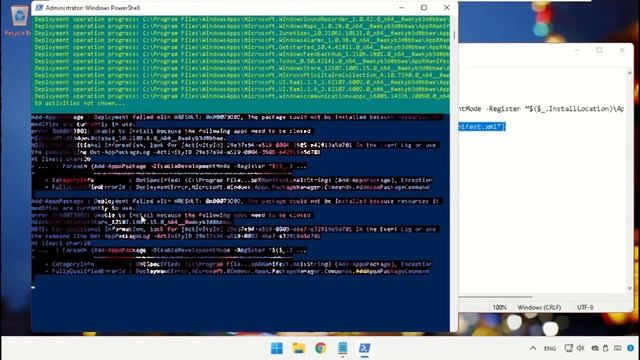Image resolution: width=640 pixels, height=360 pixels.
Task: Click the UTF-8 encoding status in Notepad
Action: pyautogui.click(x=585, y=307)
